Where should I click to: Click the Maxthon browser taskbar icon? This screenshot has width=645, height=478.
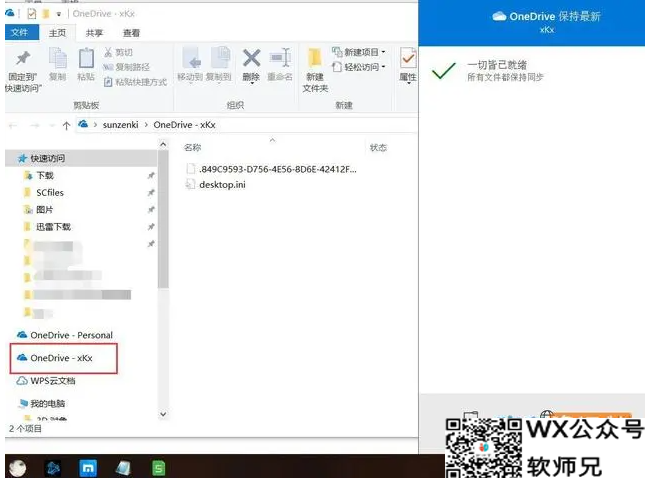click(x=88, y=468)
